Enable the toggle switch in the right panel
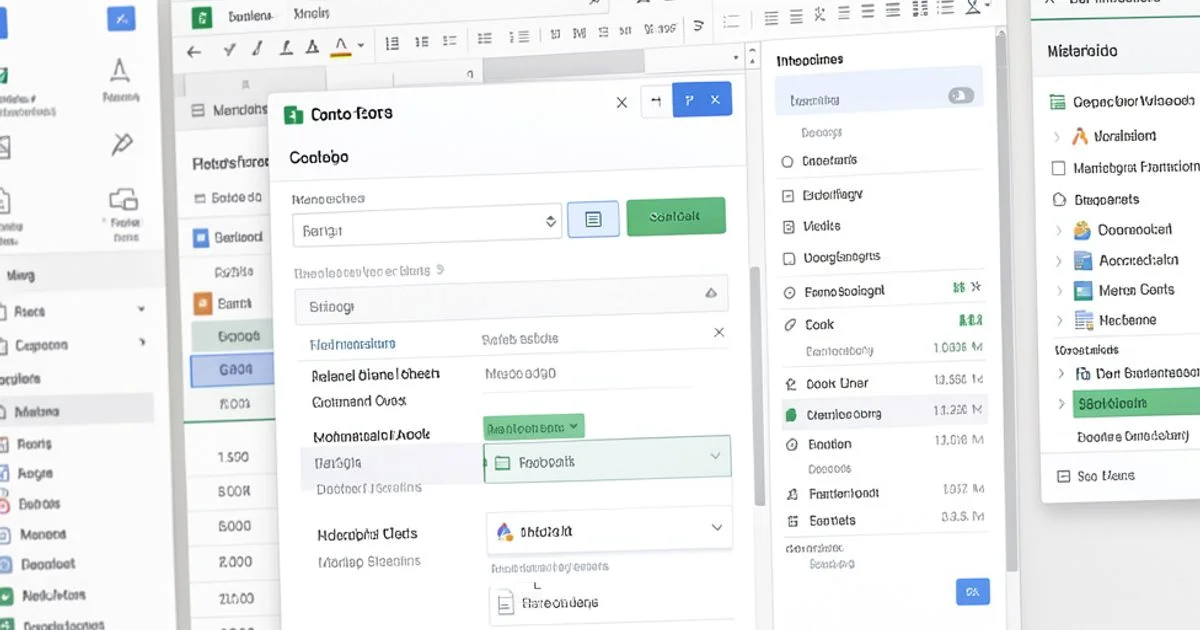1200x630 pixels. (x=961, y=95)
